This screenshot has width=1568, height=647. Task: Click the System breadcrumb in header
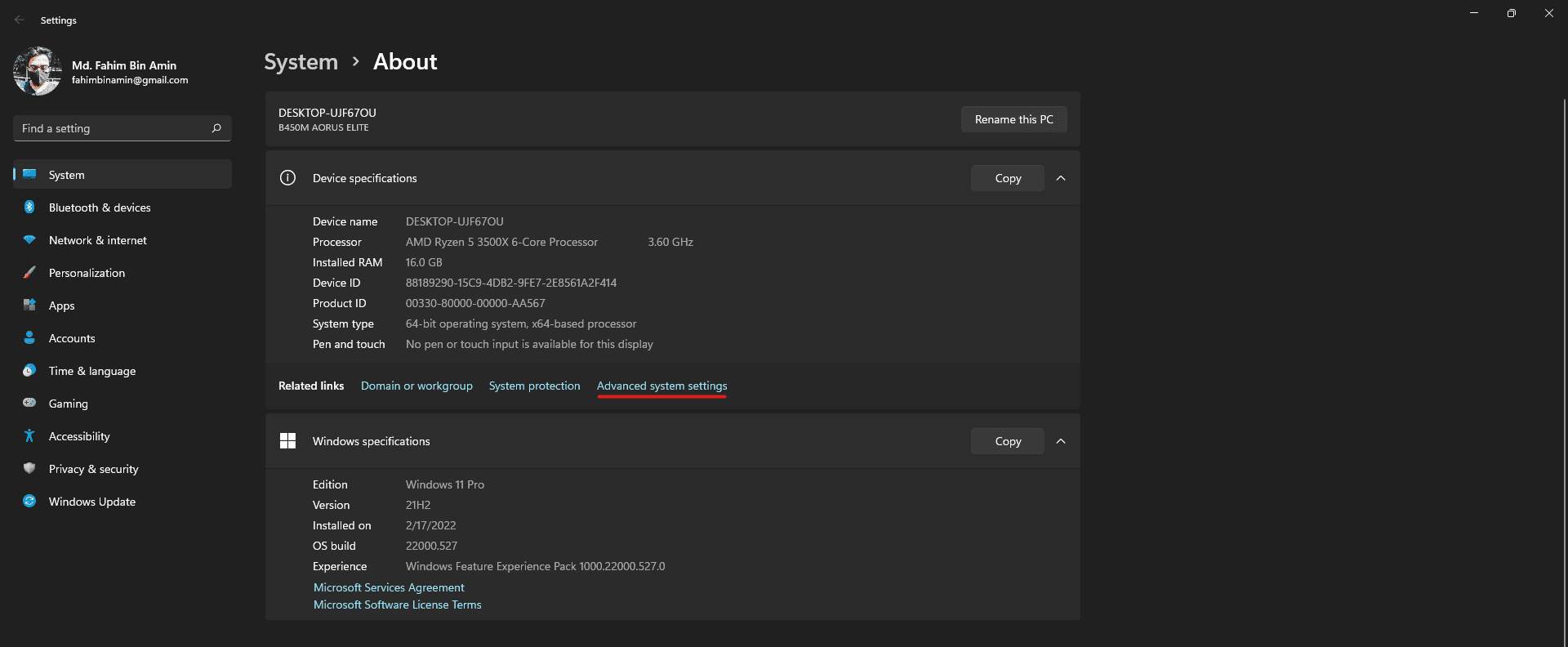click(301, 62)
